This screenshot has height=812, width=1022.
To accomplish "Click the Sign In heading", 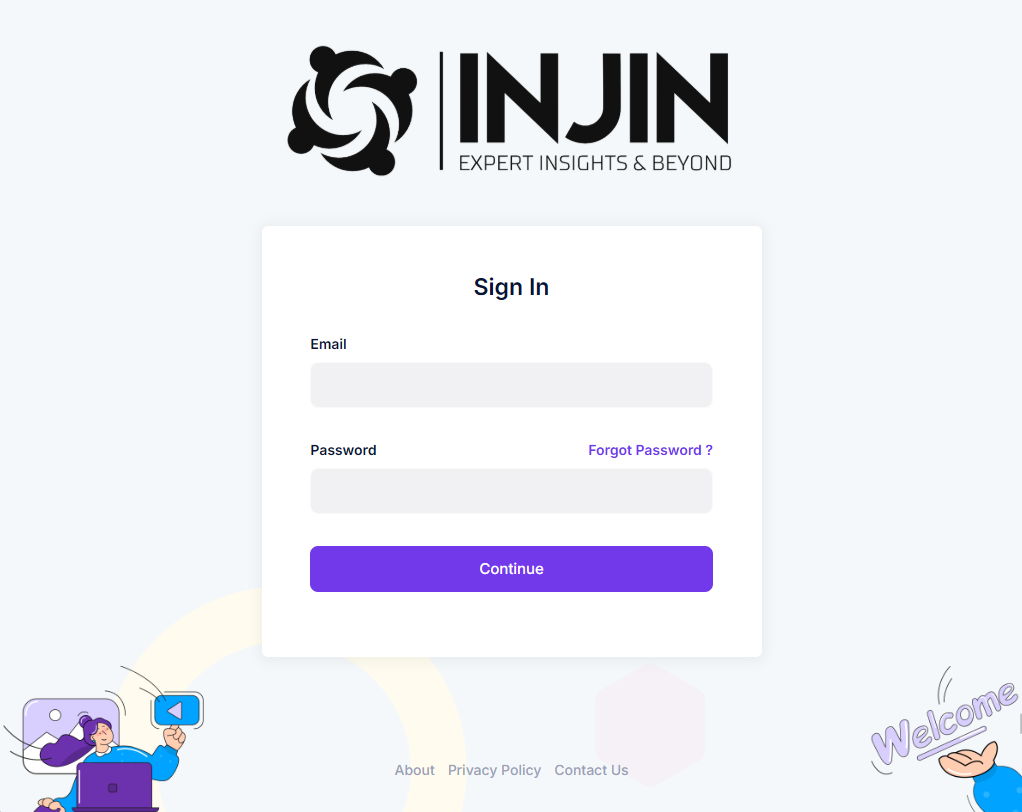I will pos(511,287).
